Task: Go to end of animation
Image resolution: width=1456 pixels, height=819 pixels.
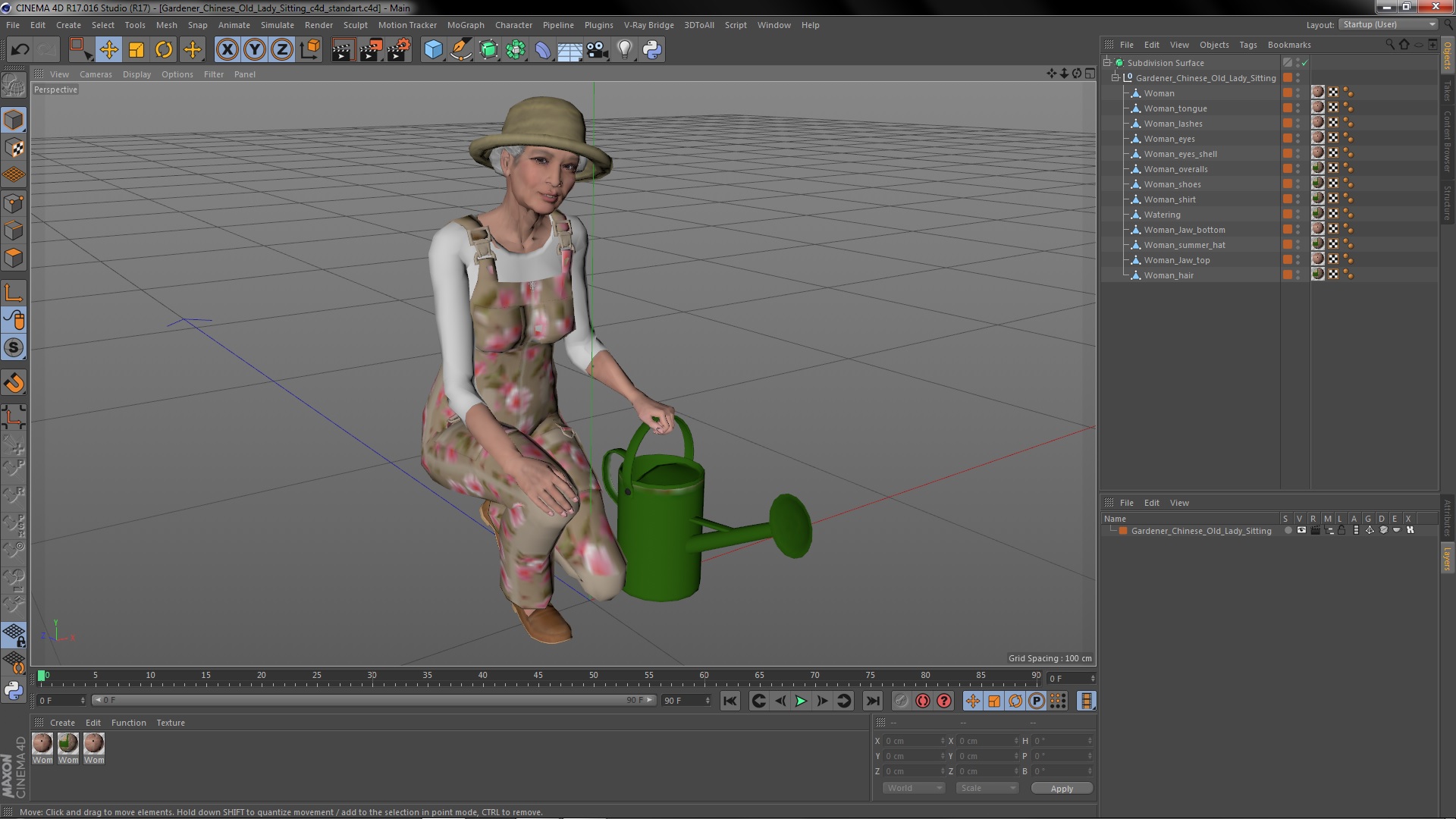Action: 873,701
